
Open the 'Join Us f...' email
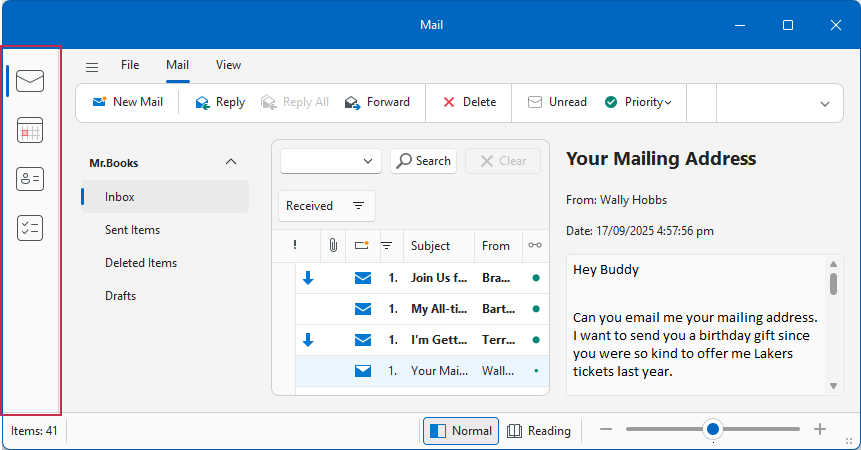click(x=422, y=278)
